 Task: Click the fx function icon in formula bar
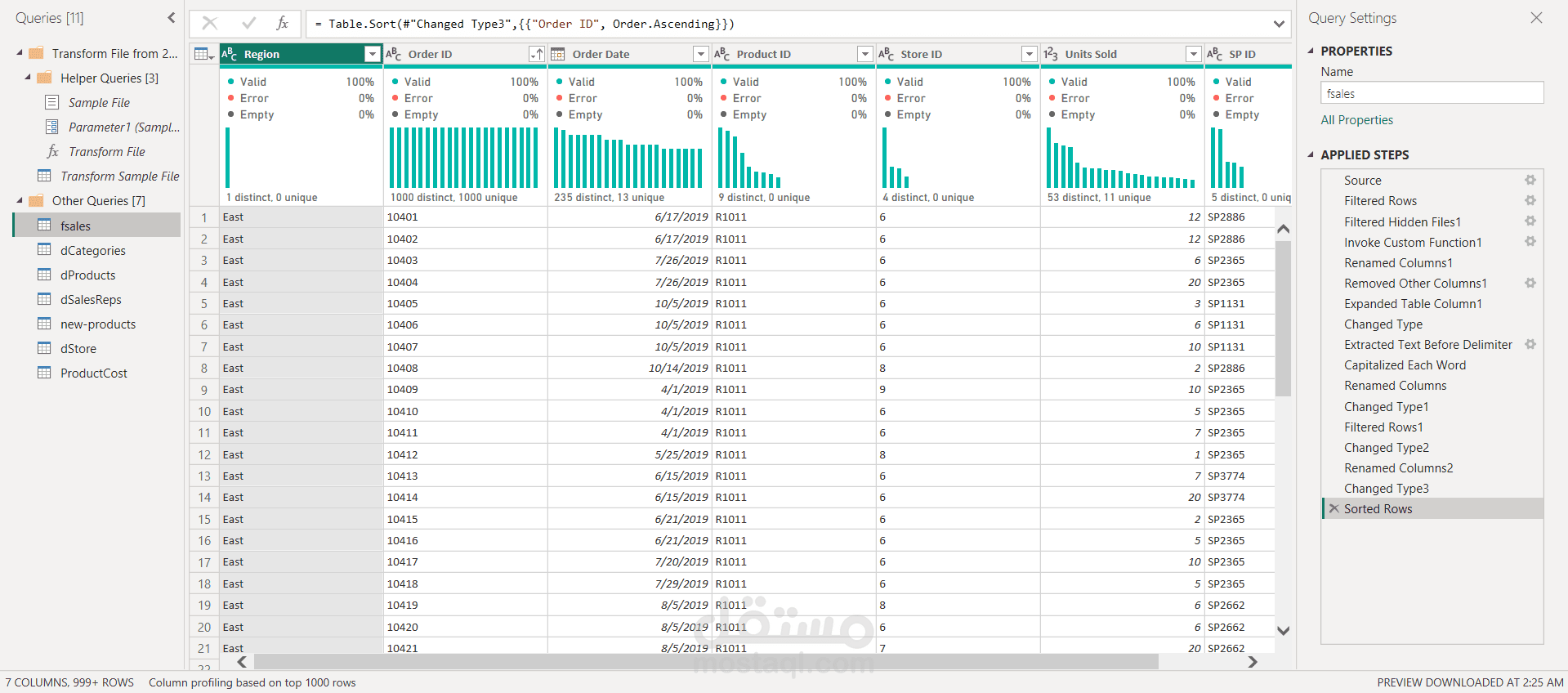282,24
